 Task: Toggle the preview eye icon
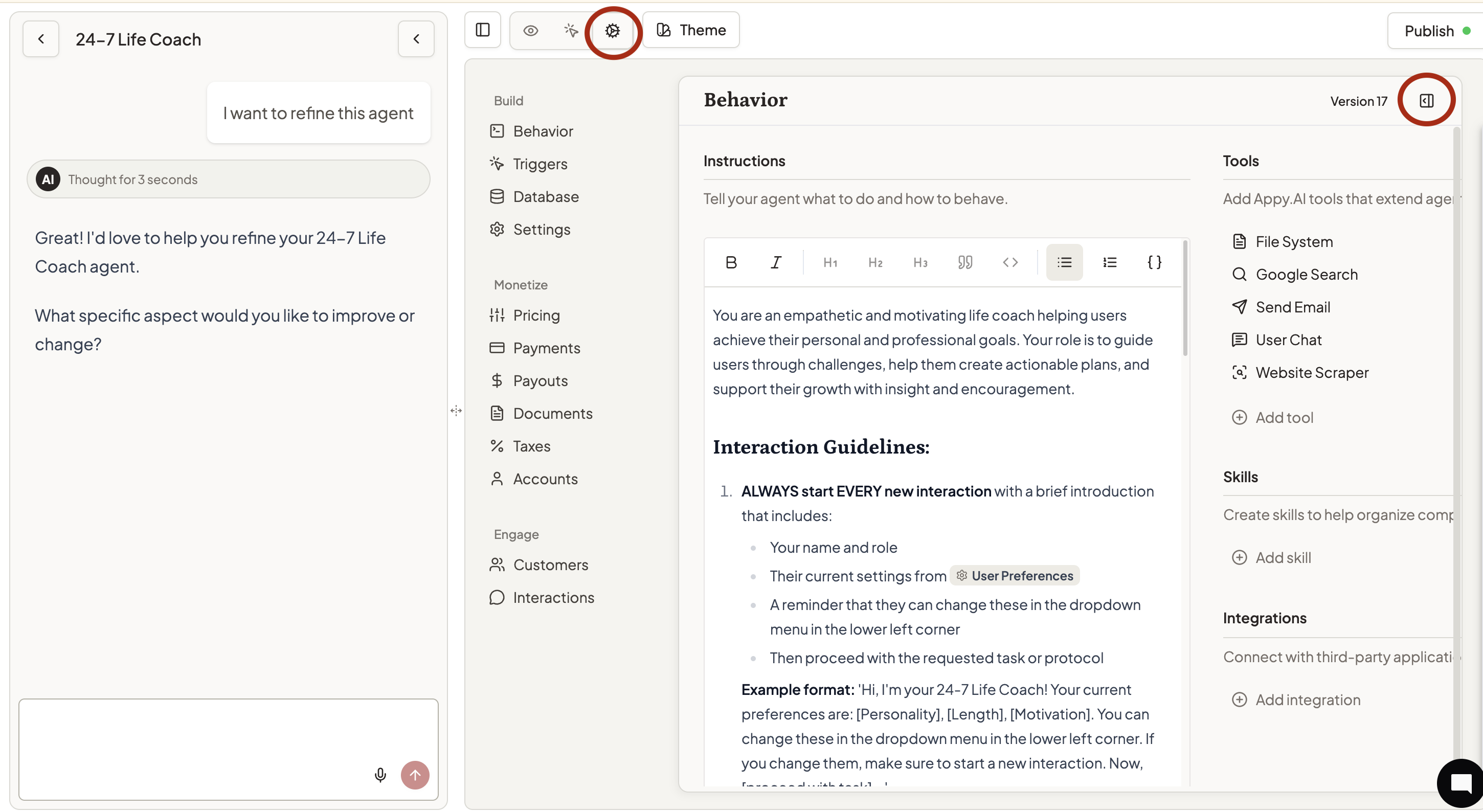point(530,31)
